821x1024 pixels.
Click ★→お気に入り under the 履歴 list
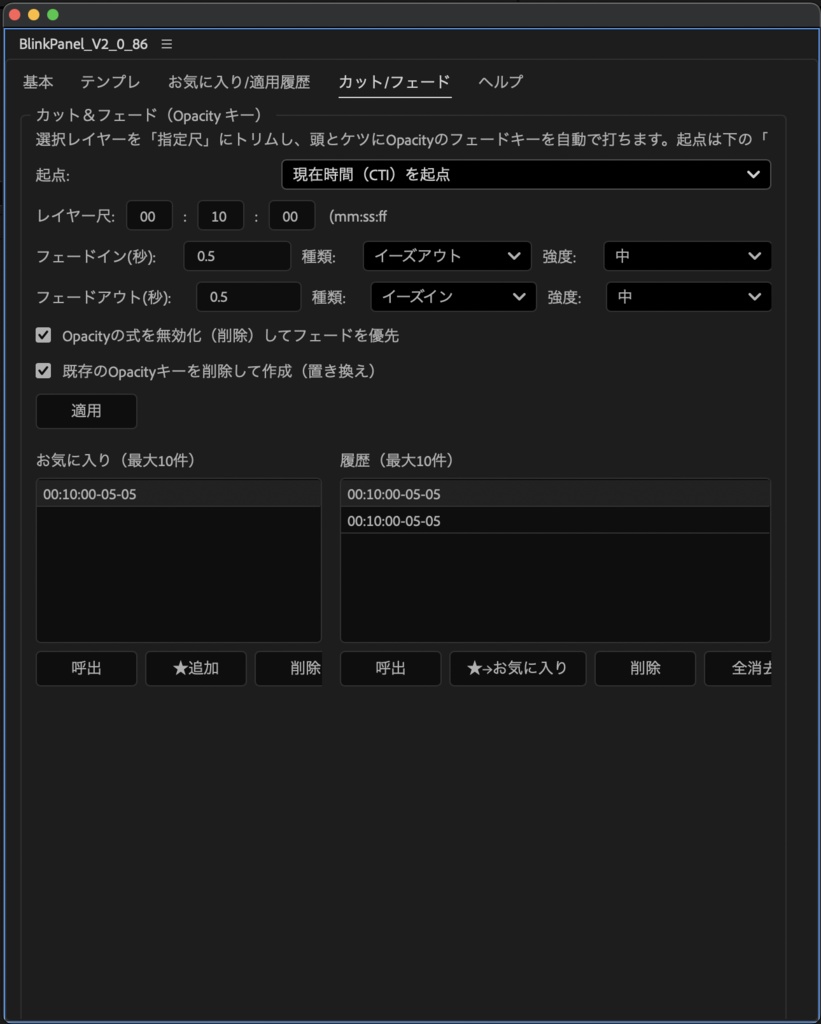517,668
